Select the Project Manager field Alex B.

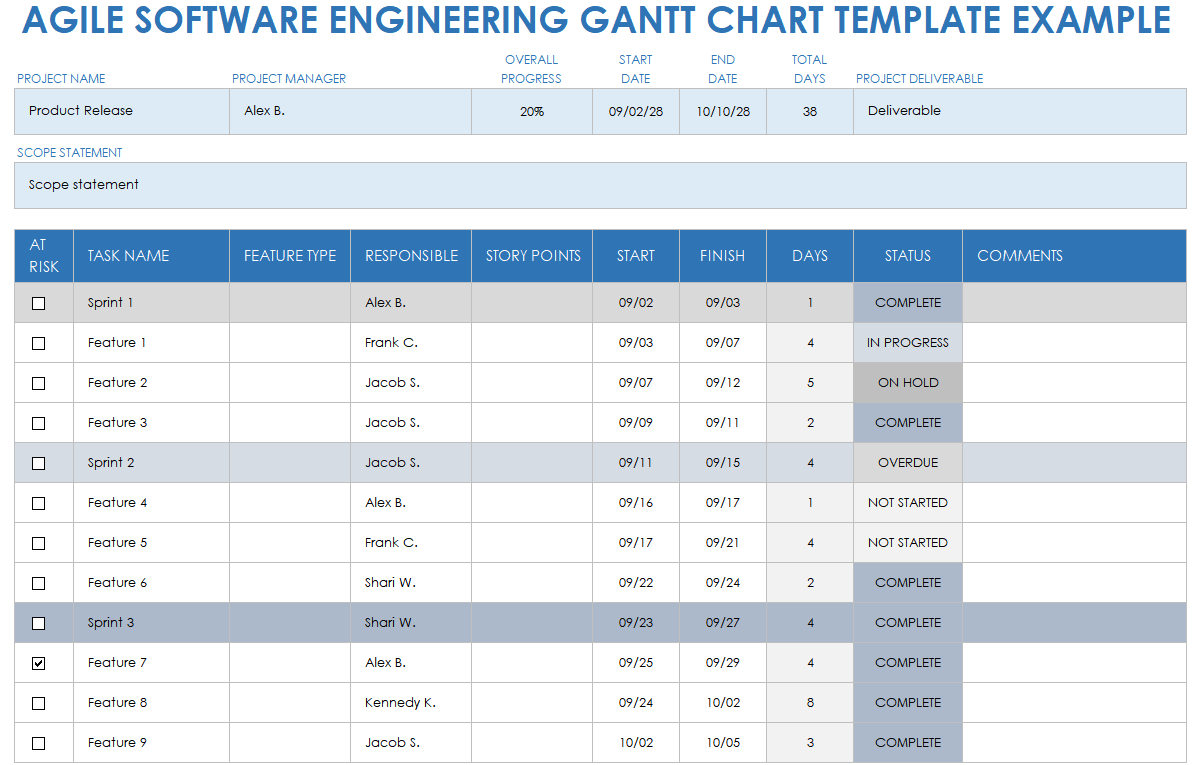click(350, 111)
